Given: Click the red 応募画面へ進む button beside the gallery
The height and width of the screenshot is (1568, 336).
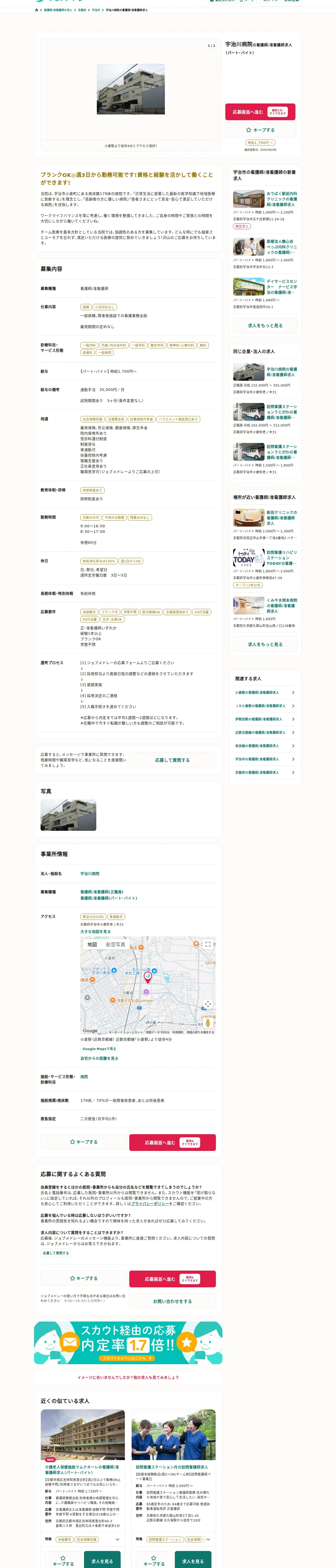Looking at the screenshot, I should tap(260, 112).
